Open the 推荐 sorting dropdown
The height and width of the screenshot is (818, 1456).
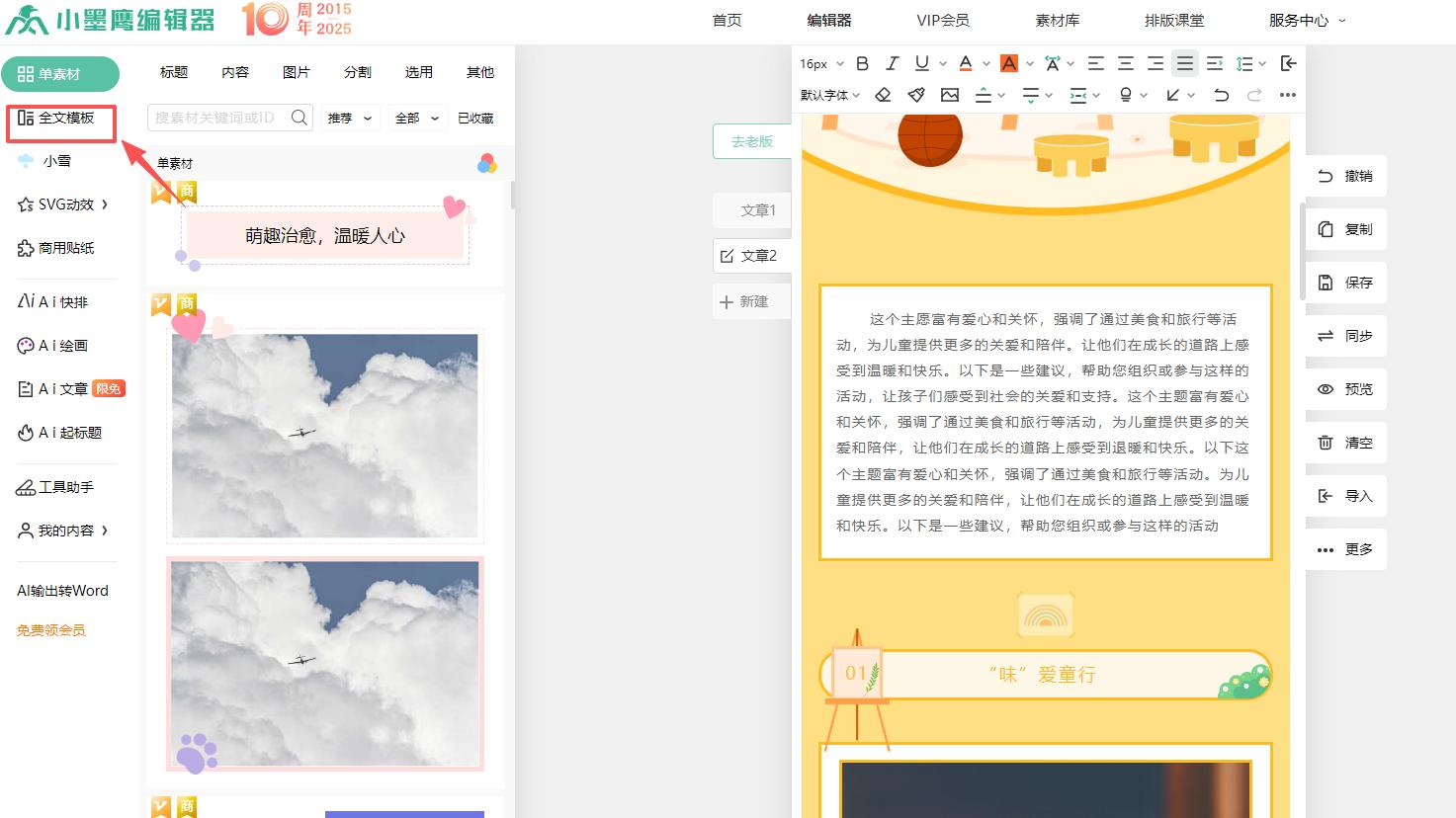[x=349, y=117]
